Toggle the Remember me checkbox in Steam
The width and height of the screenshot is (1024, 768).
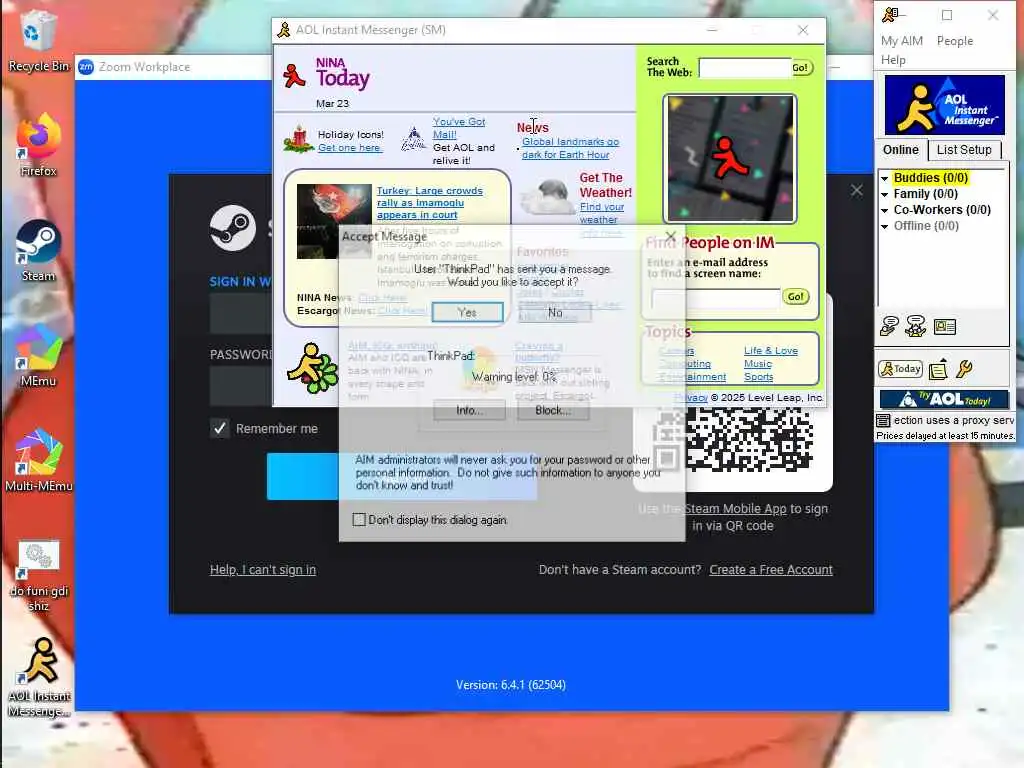219,428
